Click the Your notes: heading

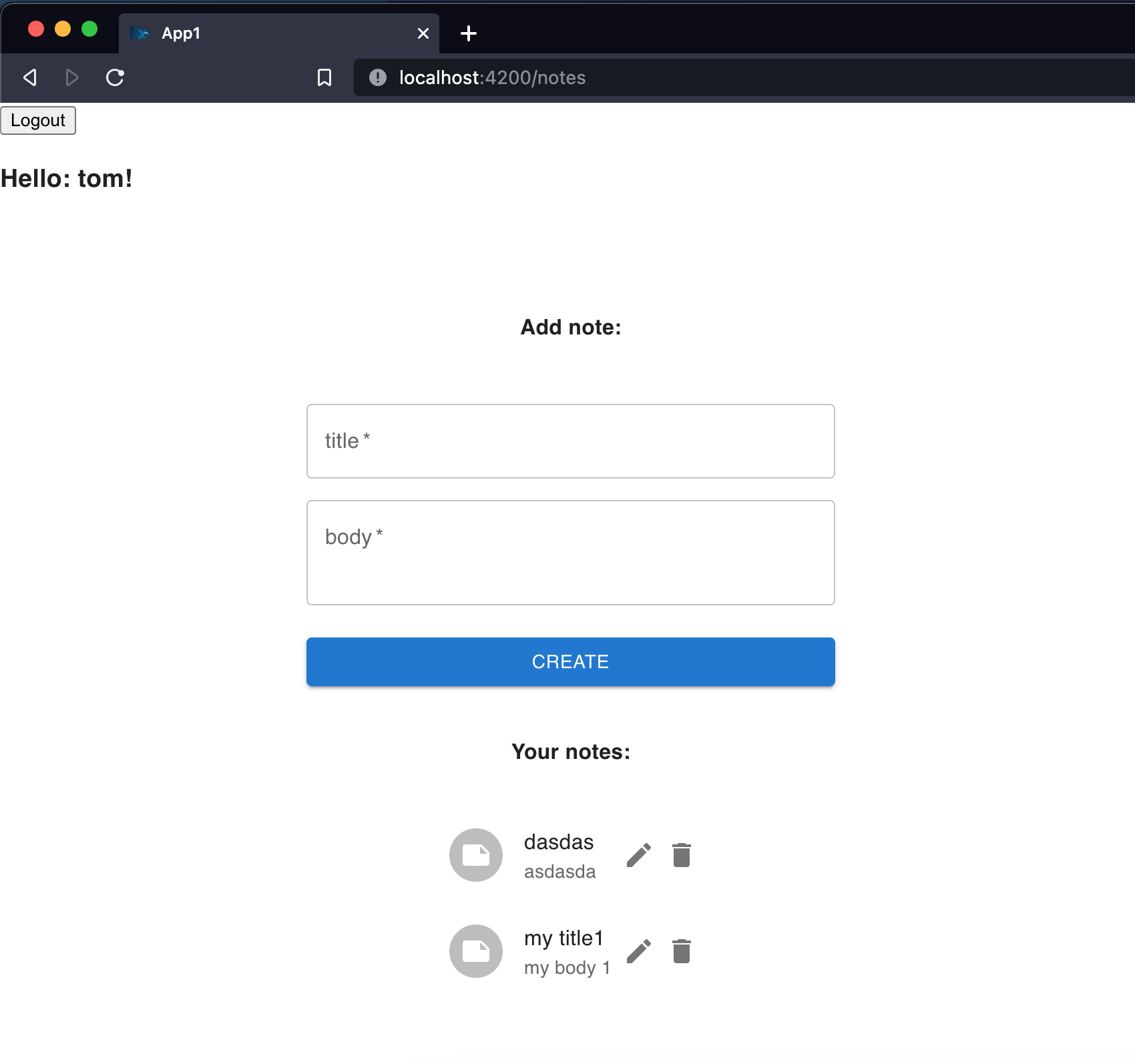[x=571, y=752]
